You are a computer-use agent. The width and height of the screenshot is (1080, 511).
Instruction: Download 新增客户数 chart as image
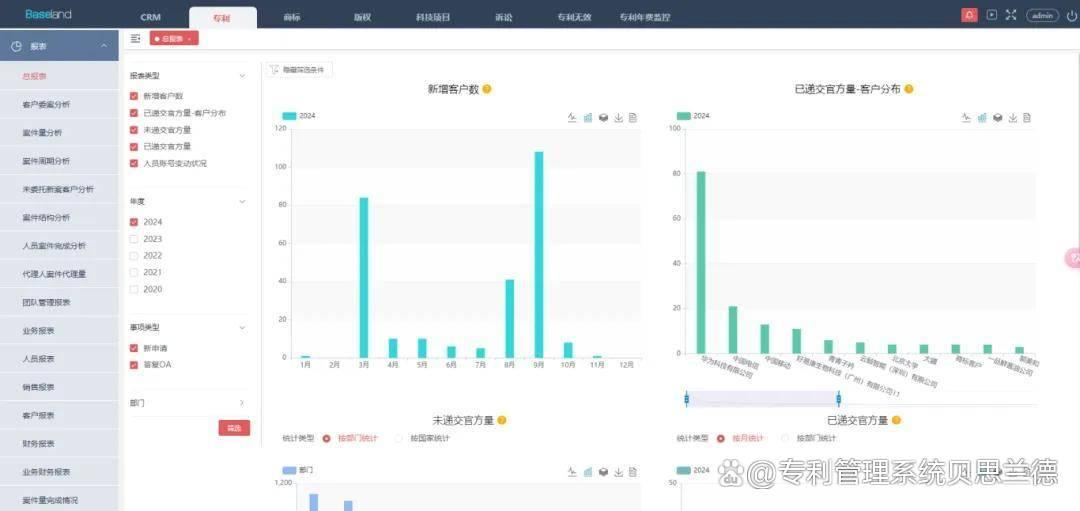click(x=619, y=118)
